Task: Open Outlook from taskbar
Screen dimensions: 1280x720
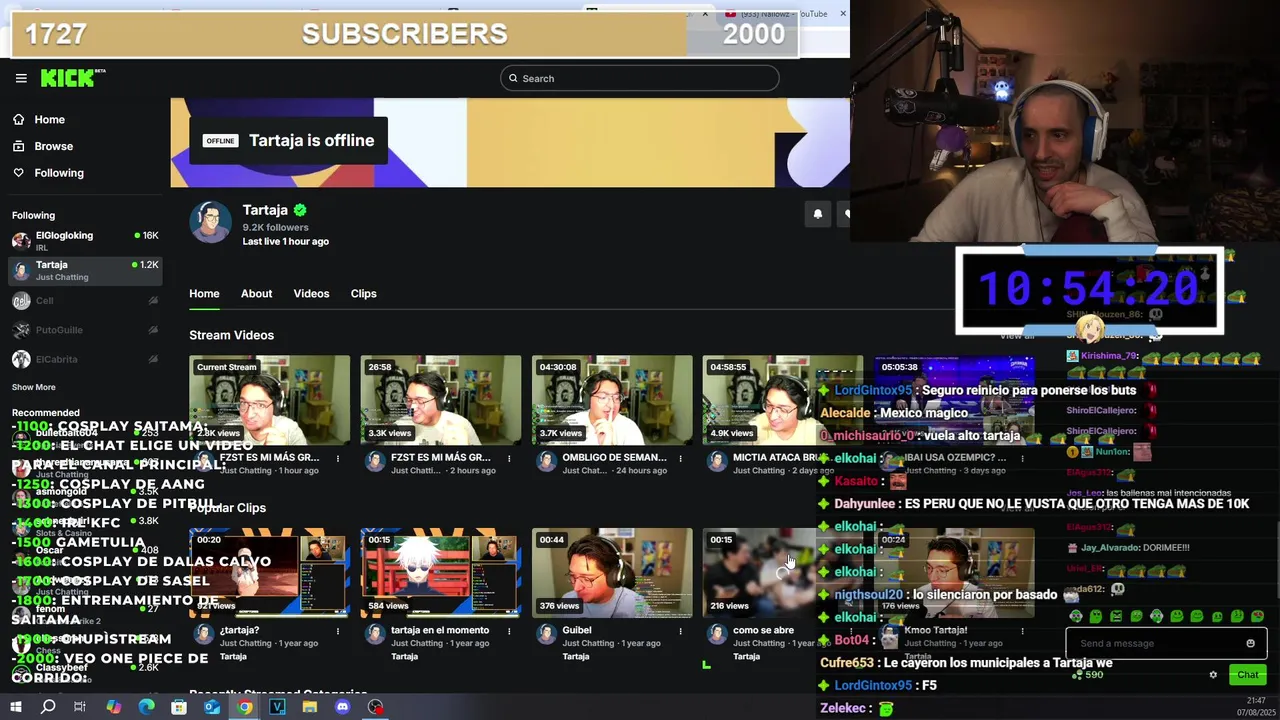Action: 212,707
